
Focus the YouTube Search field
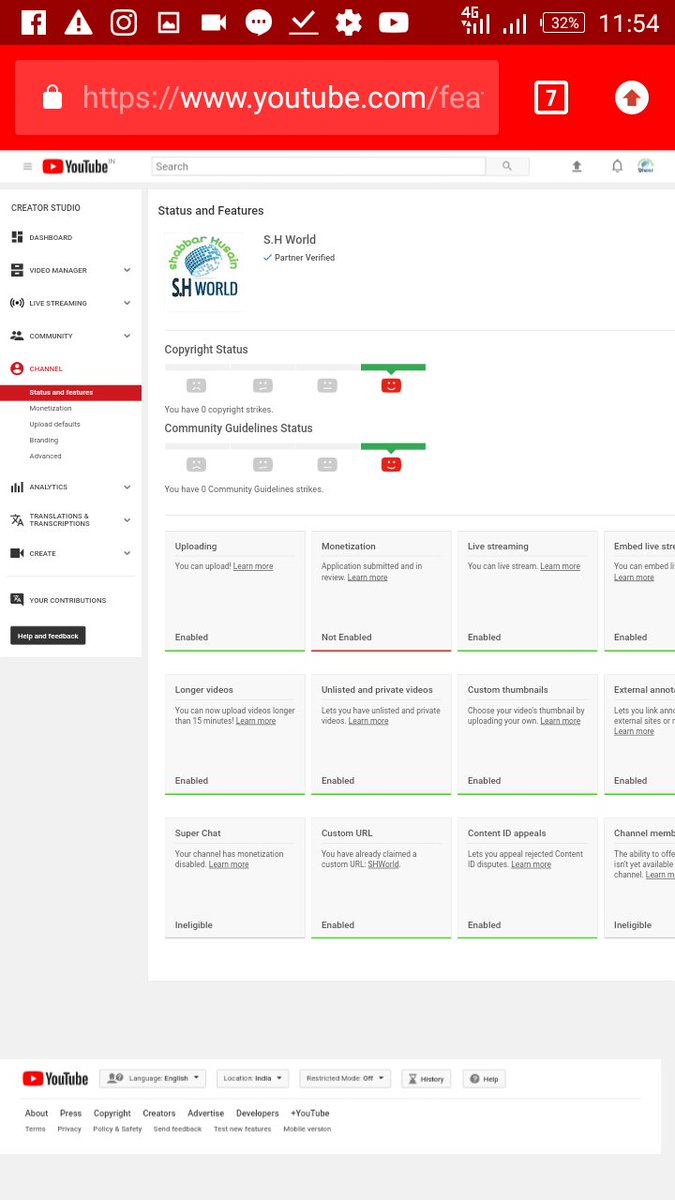pyautogui.click(x=318, y=167)
